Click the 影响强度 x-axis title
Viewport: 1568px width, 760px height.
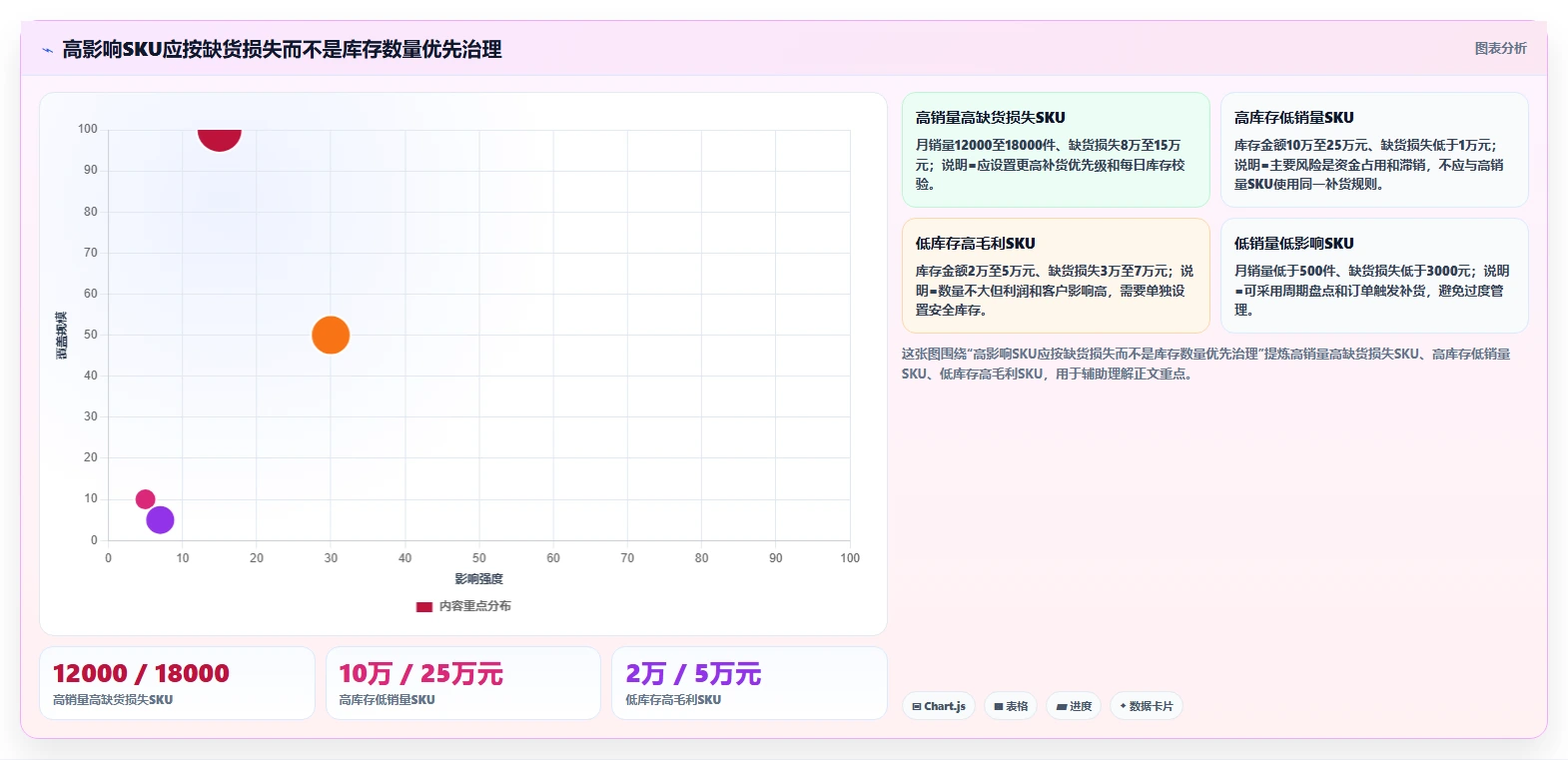tap(479, 579)
